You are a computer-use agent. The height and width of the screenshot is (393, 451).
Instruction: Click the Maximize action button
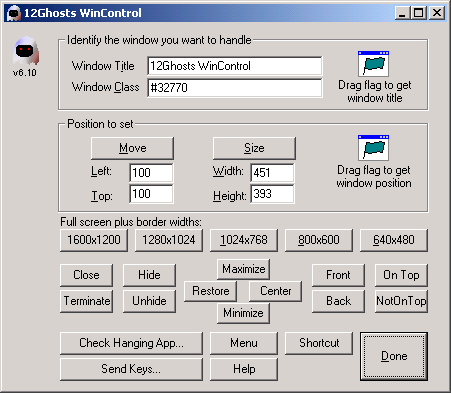click(243, 269)
